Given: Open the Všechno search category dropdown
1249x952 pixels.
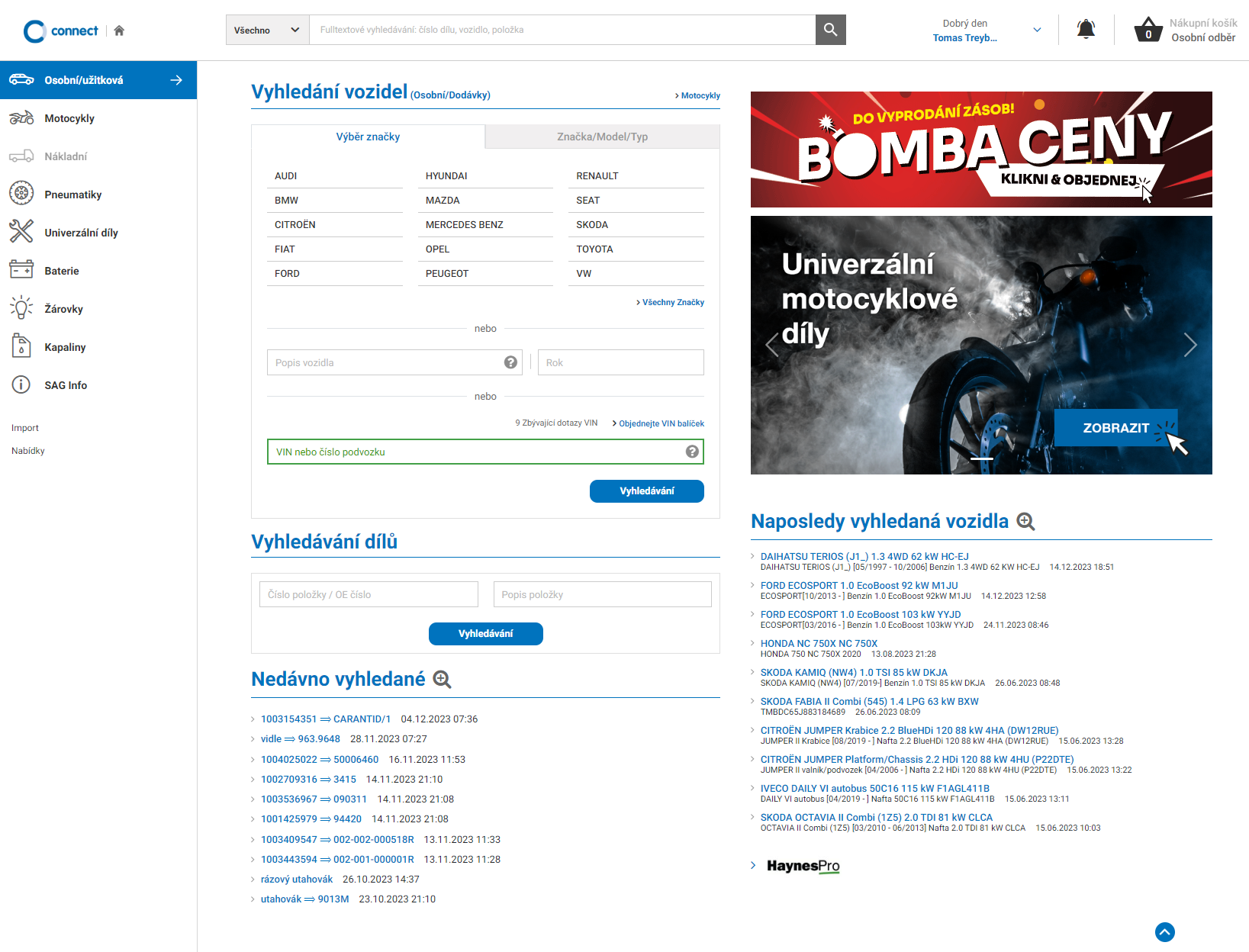Looking at the screenshot, I should pos(267,30).
